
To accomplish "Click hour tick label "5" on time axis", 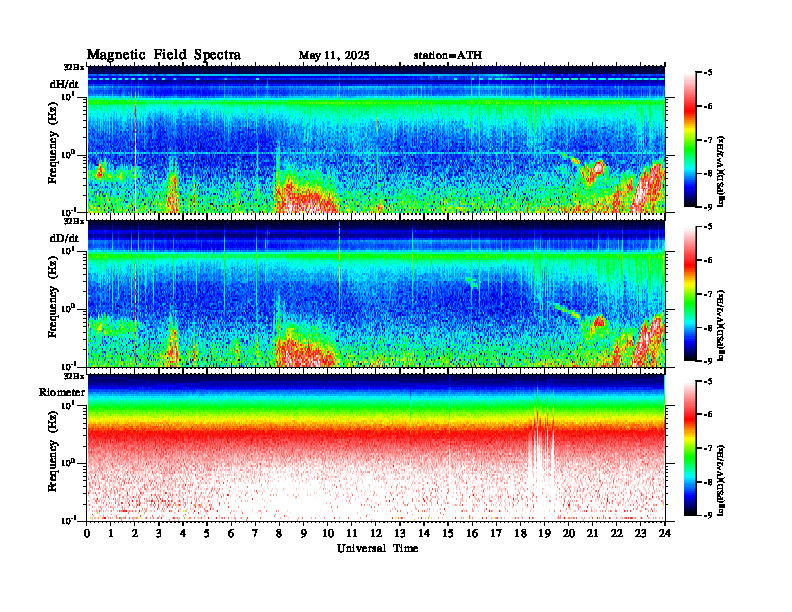I will 207,533.
